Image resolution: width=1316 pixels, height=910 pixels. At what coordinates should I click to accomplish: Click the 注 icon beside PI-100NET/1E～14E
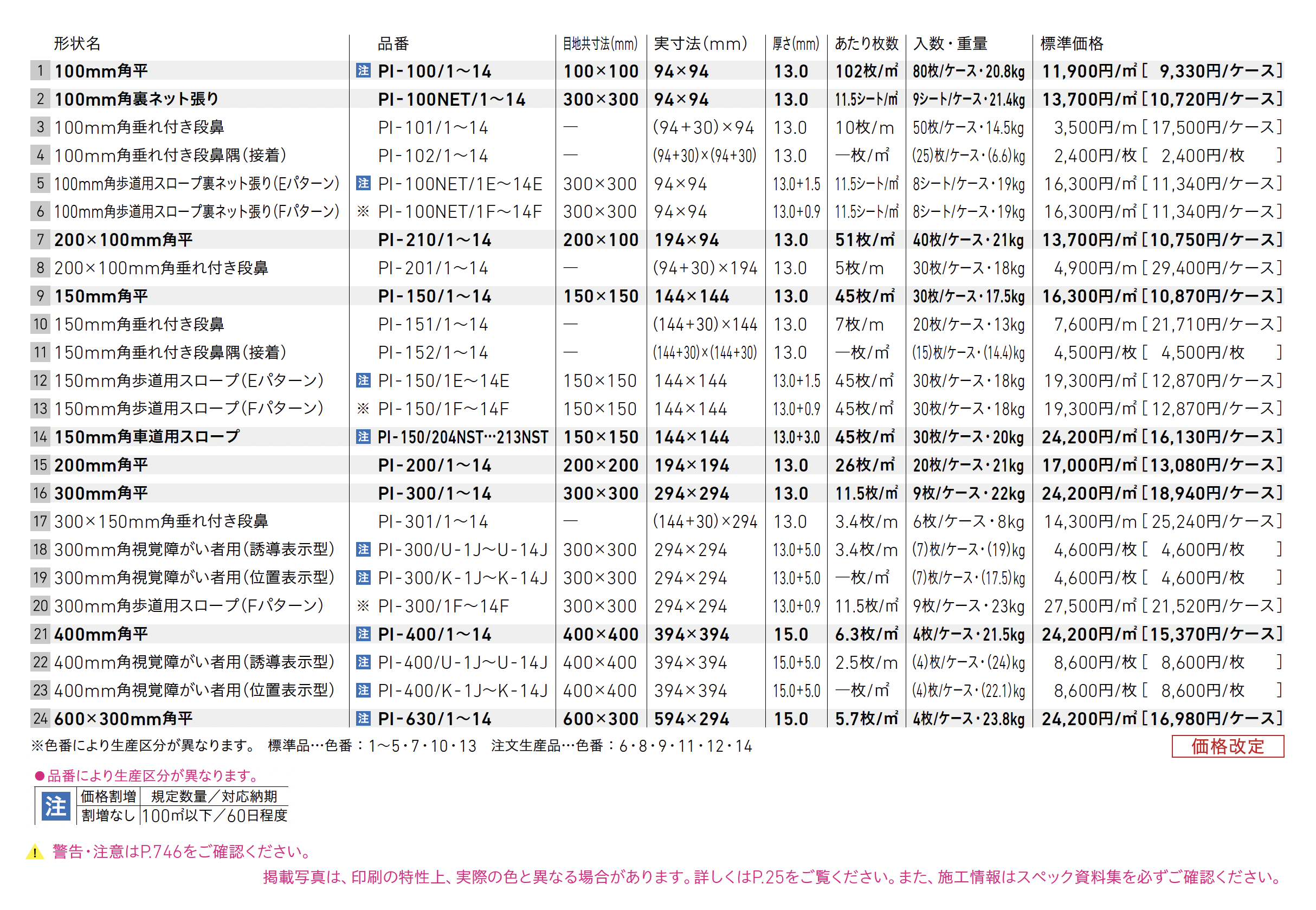[x=363, y=183]
